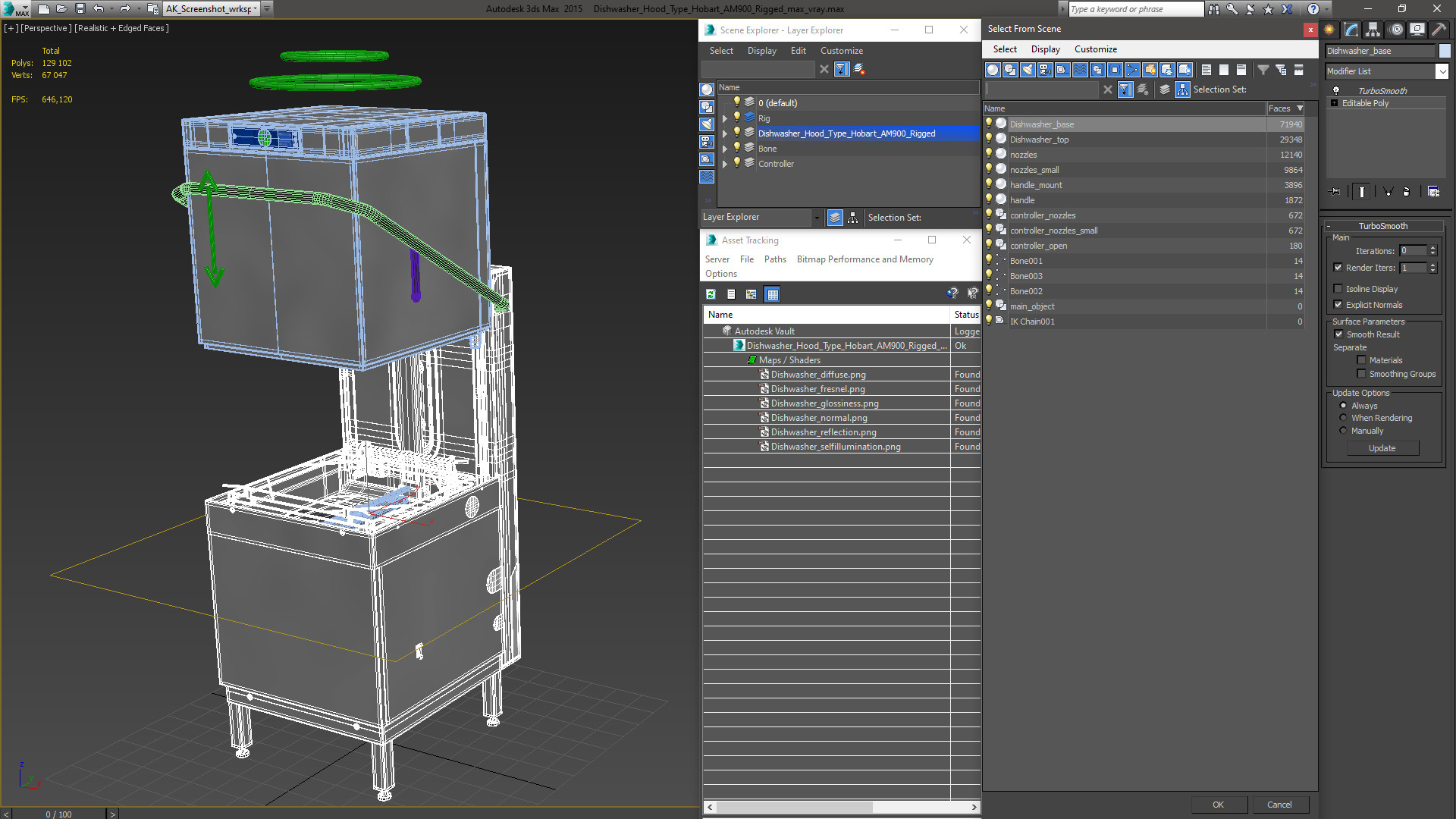The width and height of the screenshot is (1456, 819).
Task: Select the Always update option
Action: [x=1343, y=406]
